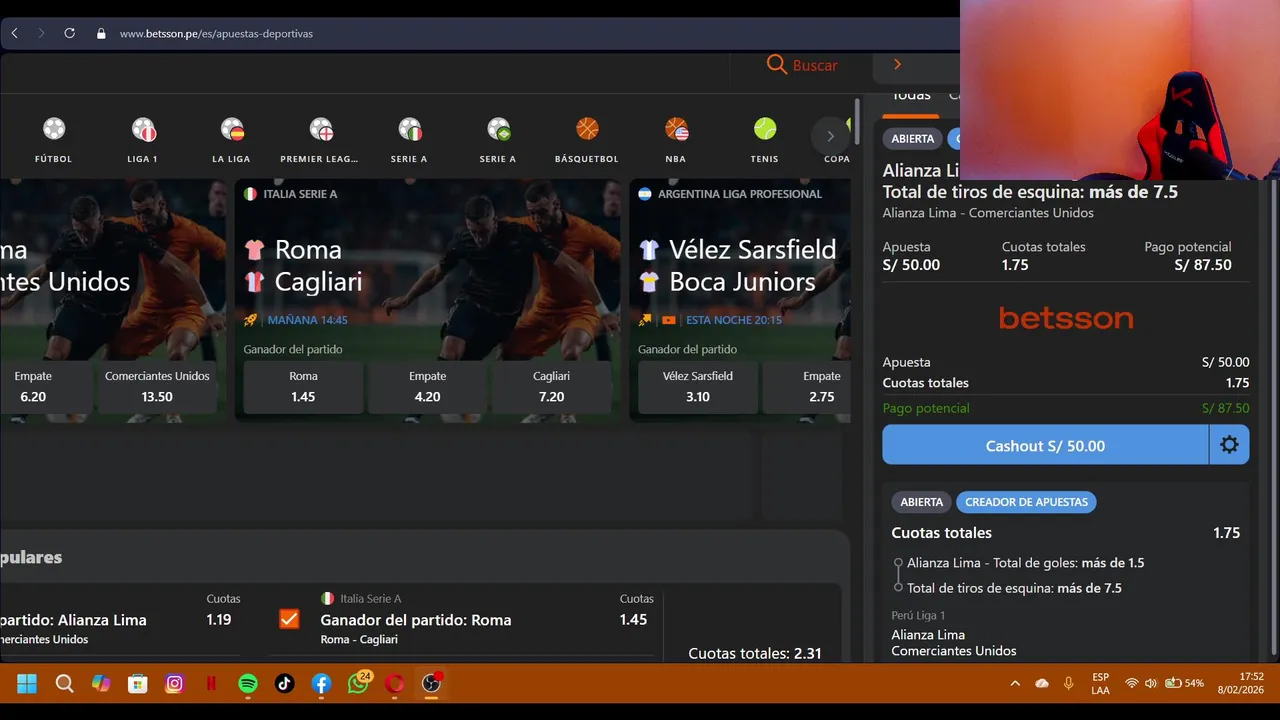Viewport: 1280px width, 720px height.
Task: Open the Windows Start menu
Action: pos(27,684)
